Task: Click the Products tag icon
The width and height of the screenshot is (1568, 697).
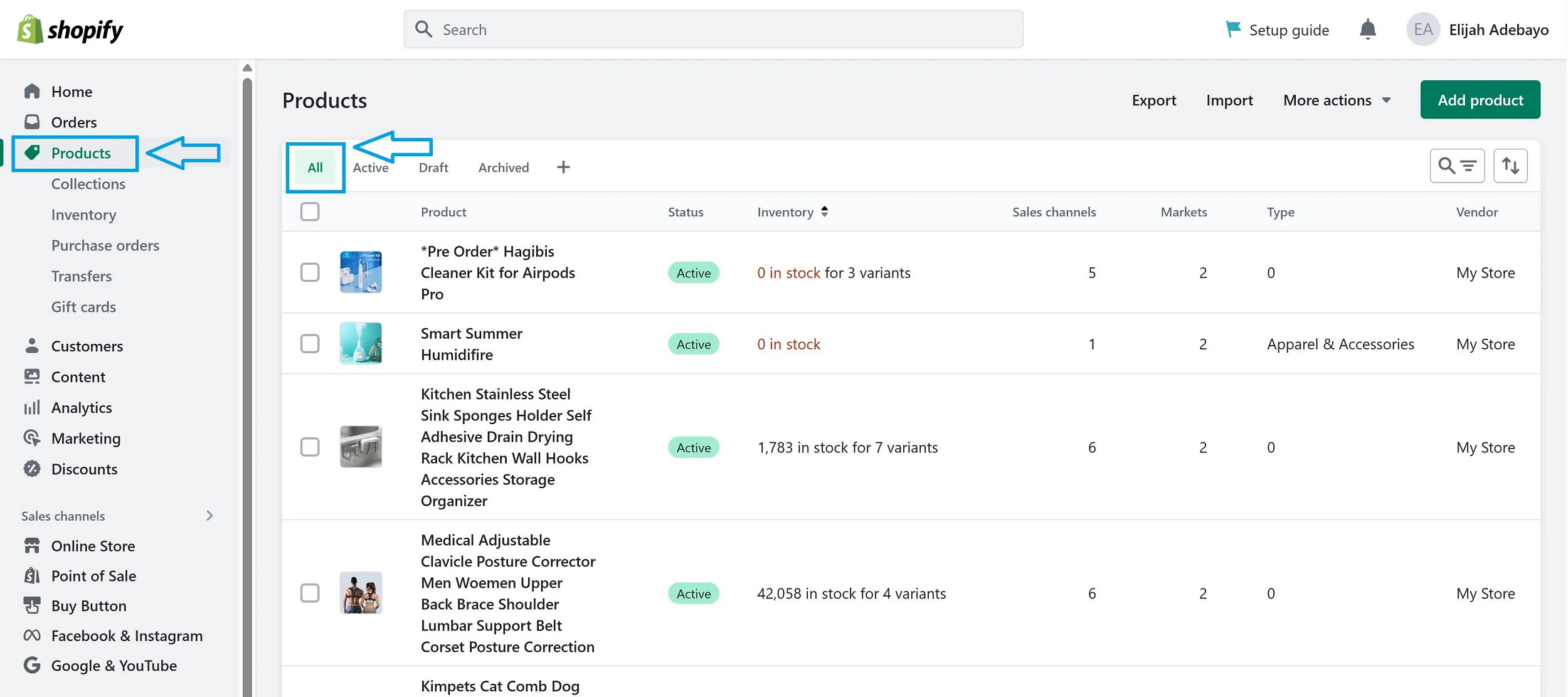Action: (x=32, y=152)
